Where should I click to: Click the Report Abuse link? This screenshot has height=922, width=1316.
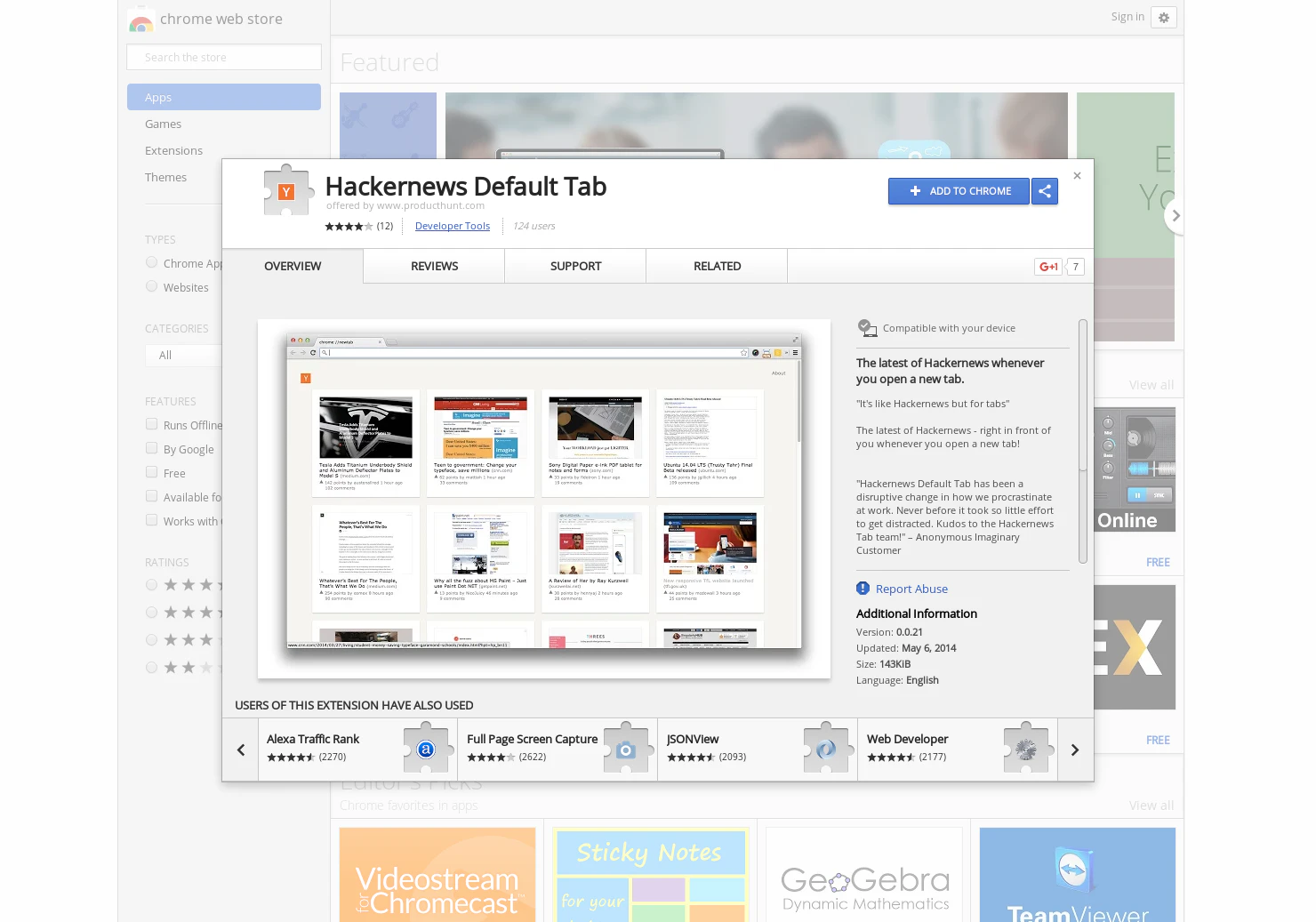point(911,589)
